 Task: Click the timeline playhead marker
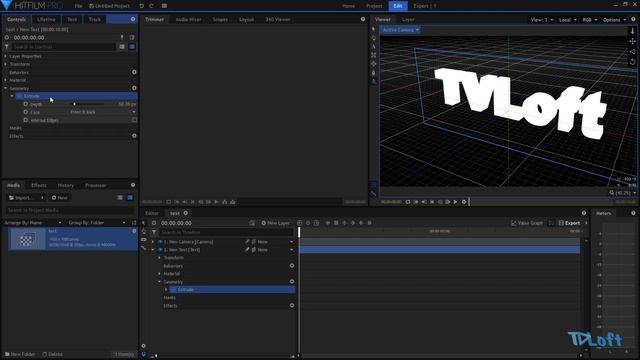click(299, 232)
